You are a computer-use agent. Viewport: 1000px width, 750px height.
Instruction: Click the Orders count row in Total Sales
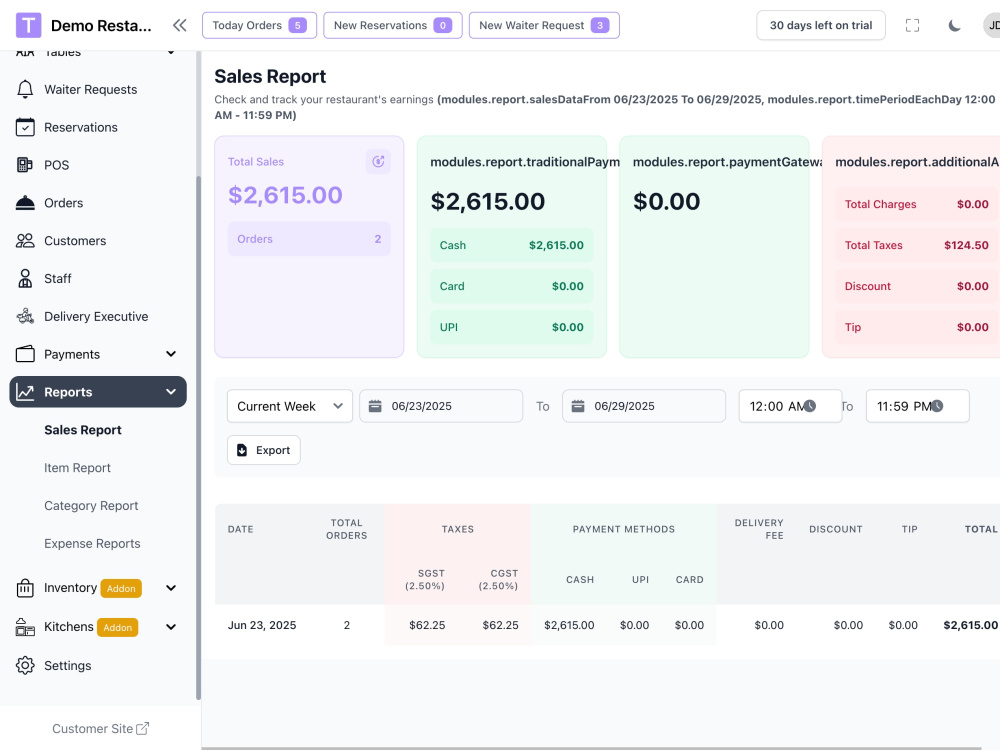coord(309,239)
